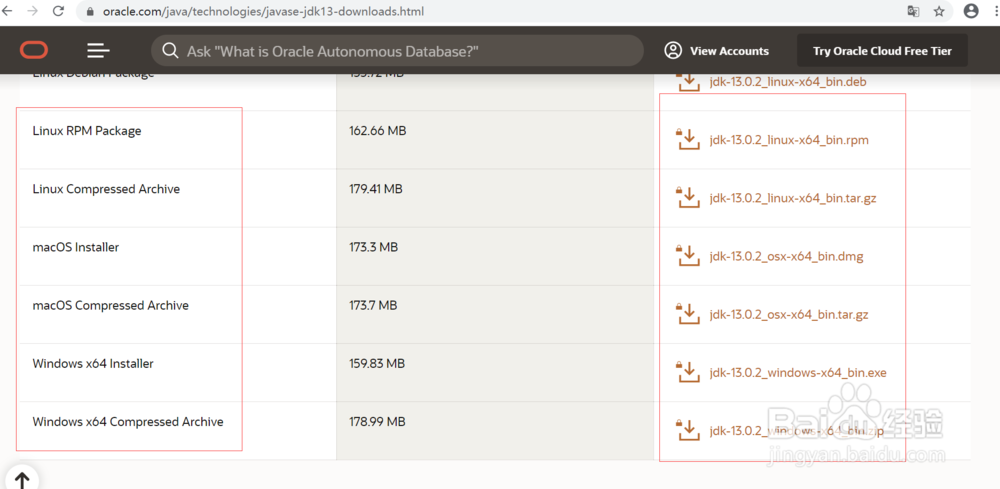The width and height of the screenshot is (1000, 489).
Task: Download jdk-13.0.2_osx-x64_bin.tar.gz link
Action: point(789,315)
